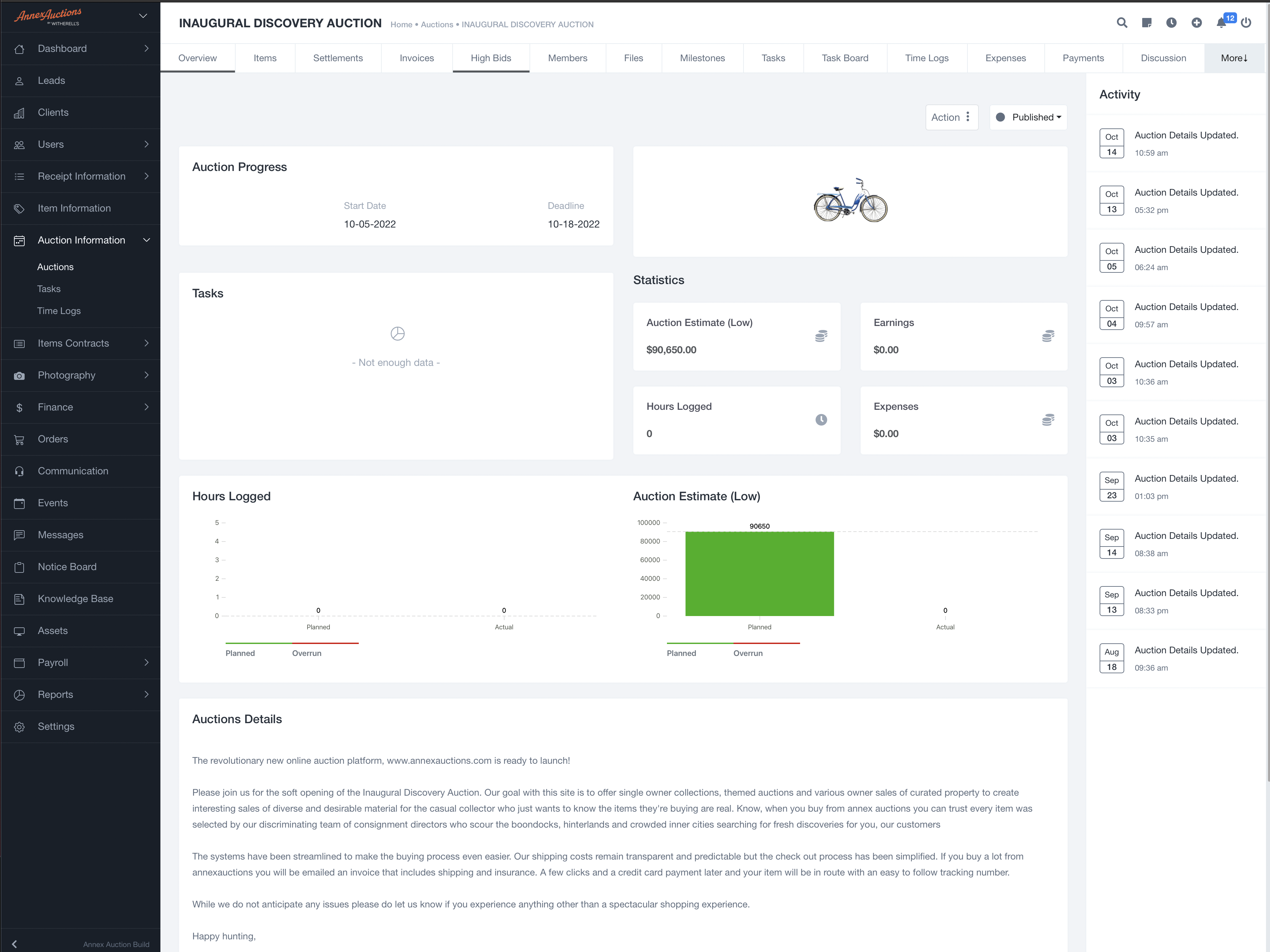Switch to the Settlements tab
Viewport: 1270px width, 952px height.
[x=337, y=58]
